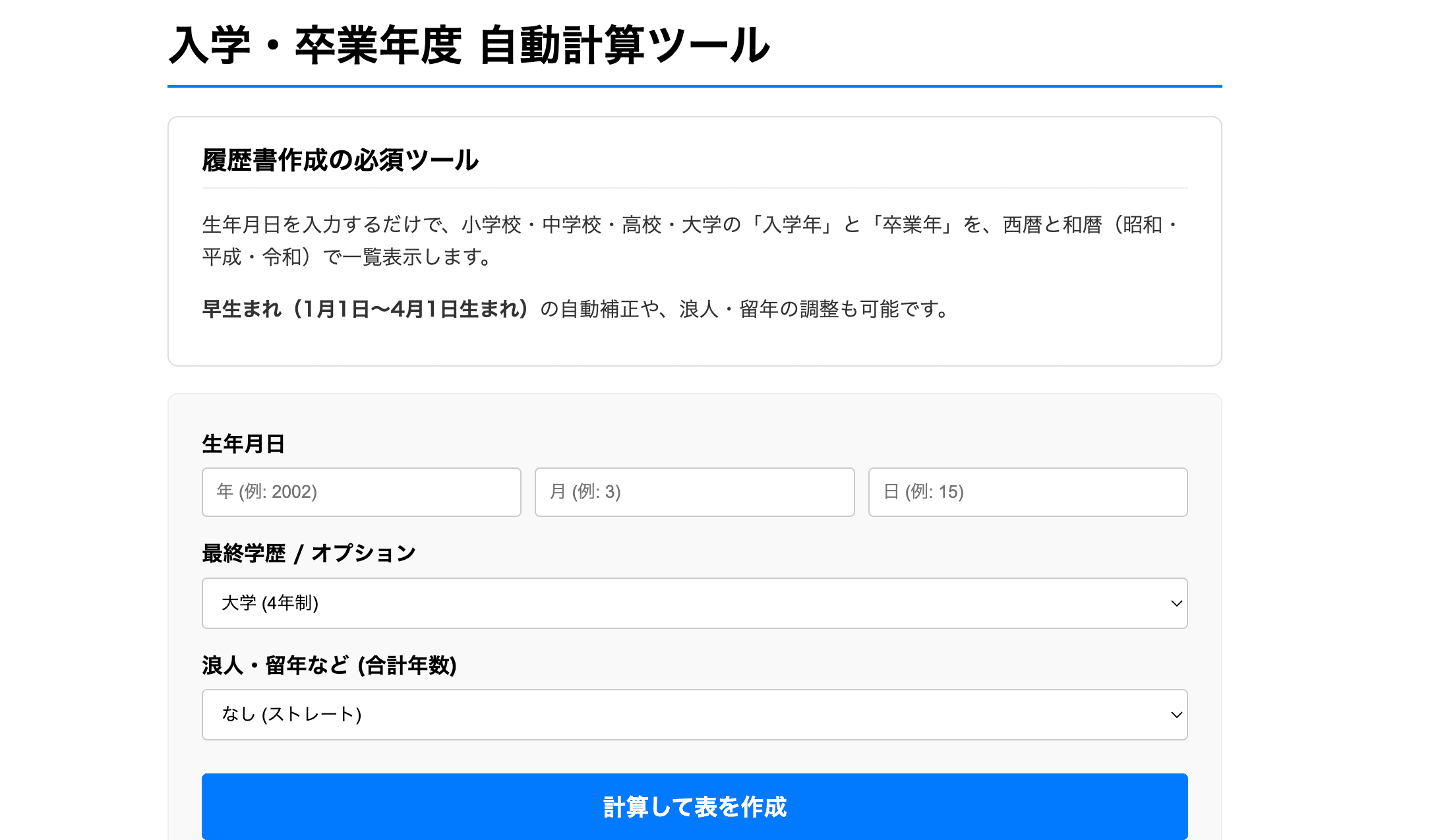The width and height of the screenshot is (1436, 840).
Task: Click the 入学・卒業年度 自動計算ツール page title
Action: (469, 45)
